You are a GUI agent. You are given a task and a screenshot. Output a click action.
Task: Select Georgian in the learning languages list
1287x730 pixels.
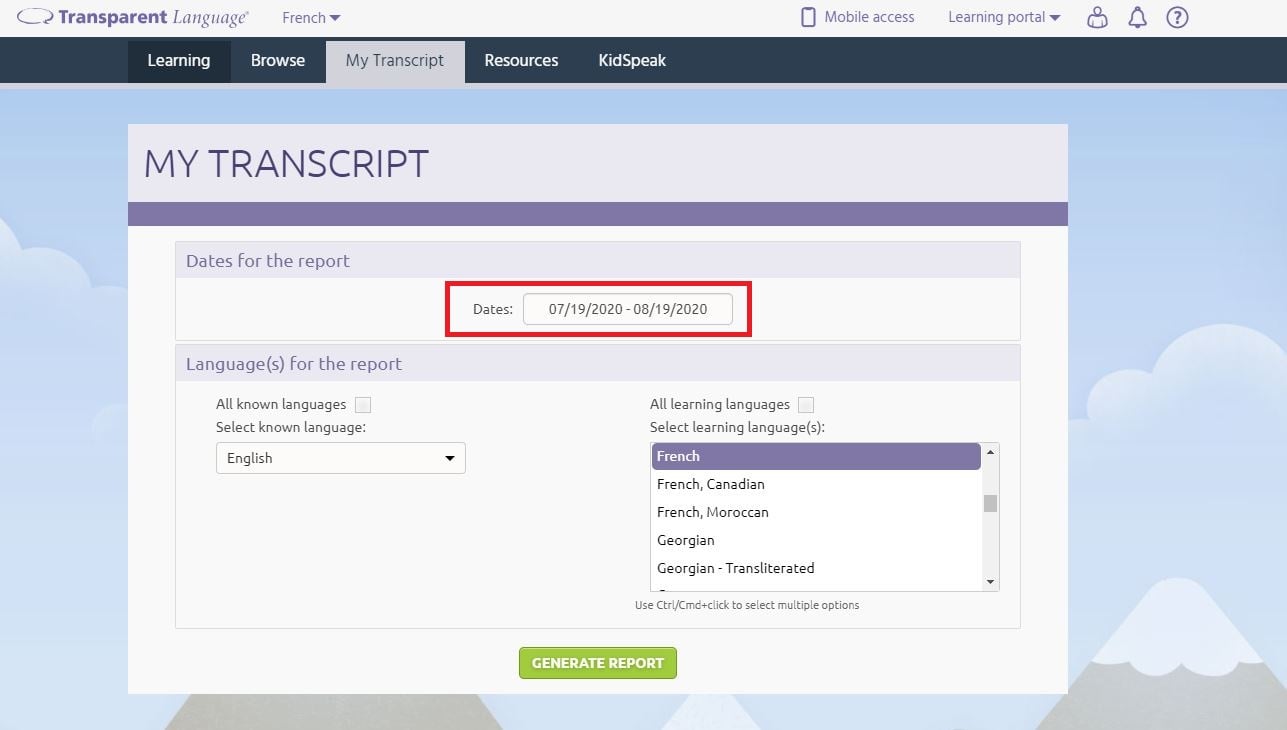tap(686, 540)
